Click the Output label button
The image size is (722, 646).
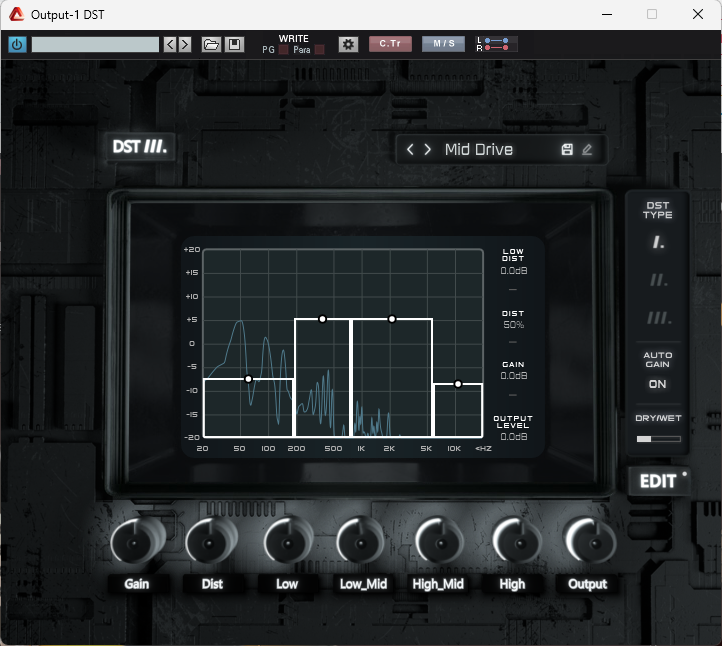tap(588, 584)
